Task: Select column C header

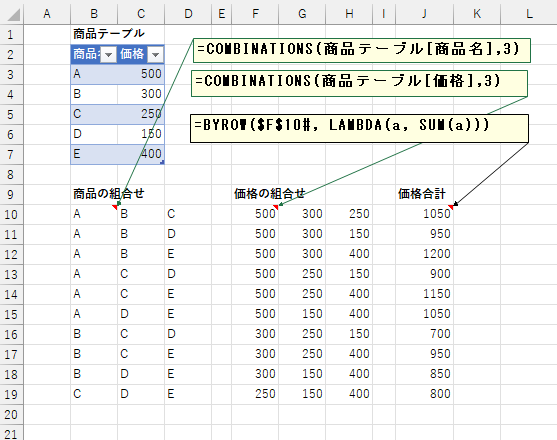Action: [x=141, y=13]
